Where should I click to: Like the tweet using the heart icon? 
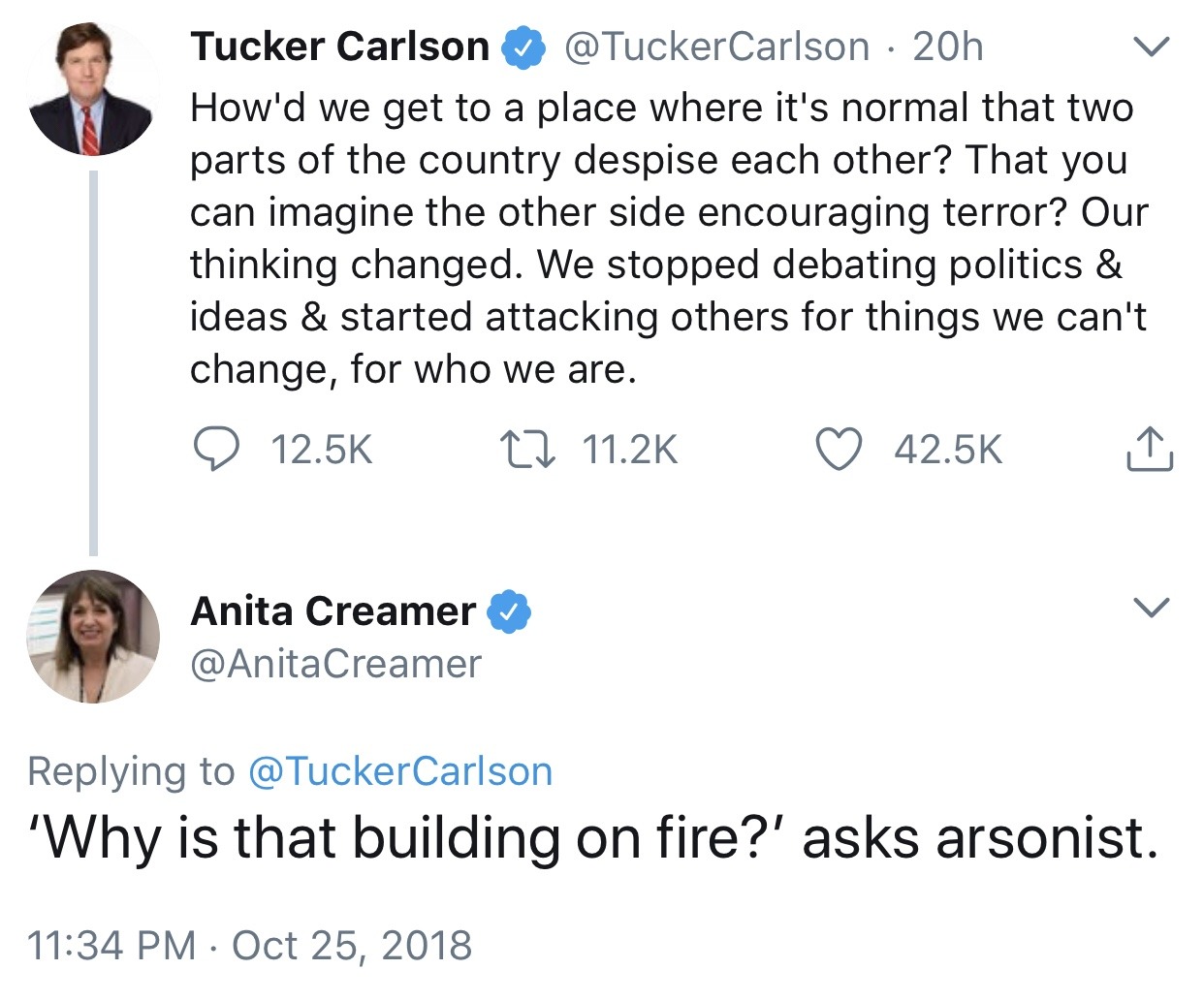(838, 450)
